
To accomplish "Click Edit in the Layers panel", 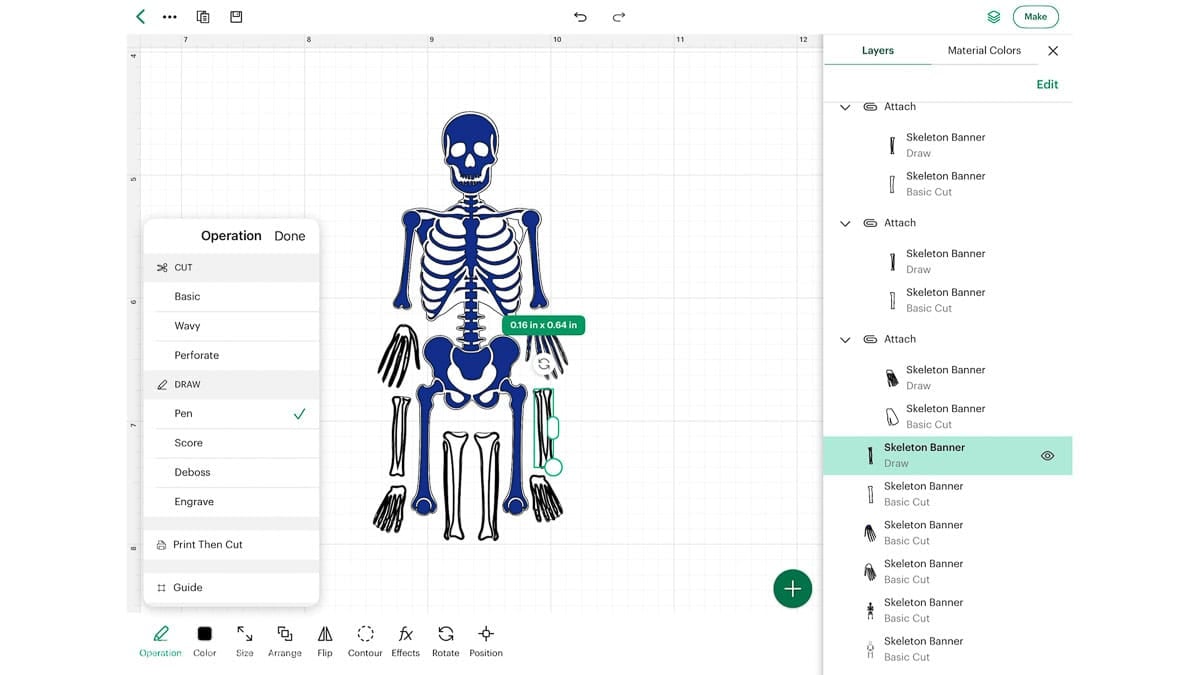I will 1047,85.
